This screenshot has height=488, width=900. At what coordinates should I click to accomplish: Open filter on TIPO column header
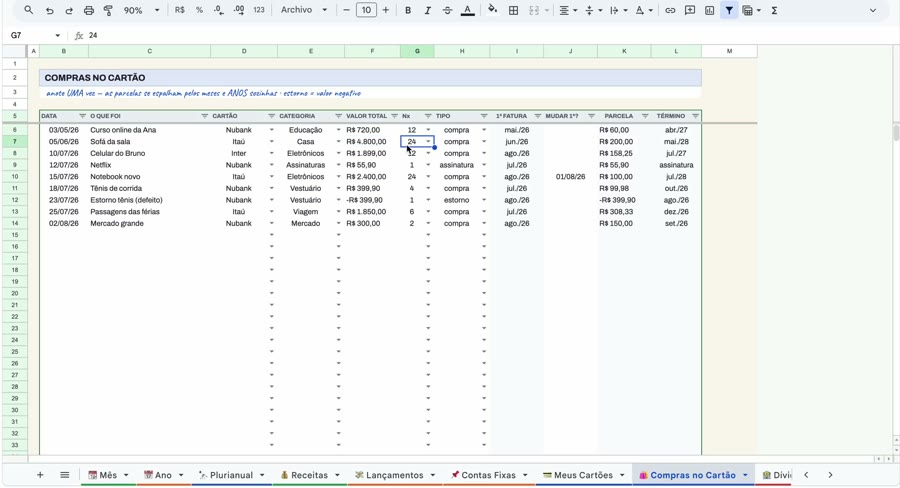click(483, 116)
